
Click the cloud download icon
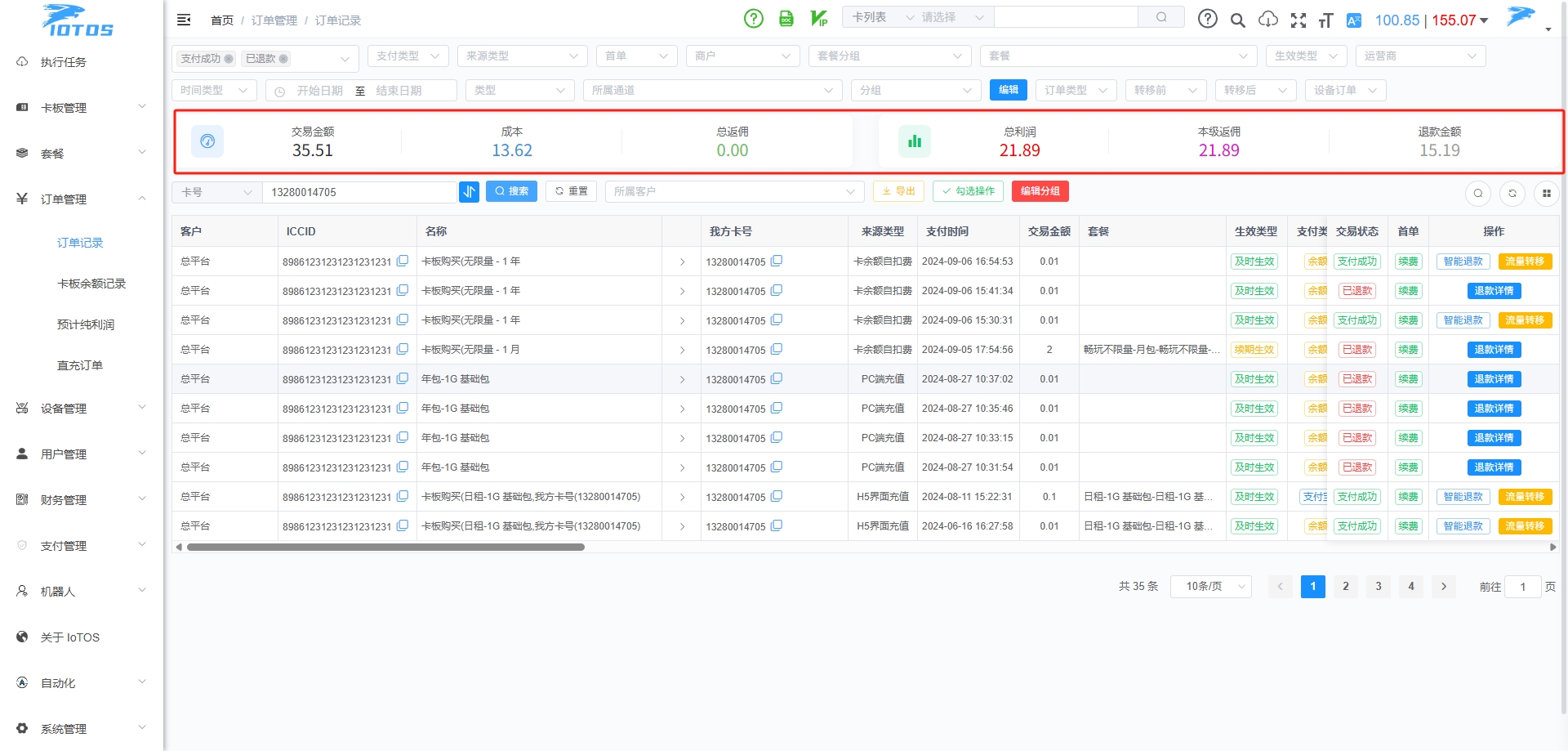(1268, 20)
